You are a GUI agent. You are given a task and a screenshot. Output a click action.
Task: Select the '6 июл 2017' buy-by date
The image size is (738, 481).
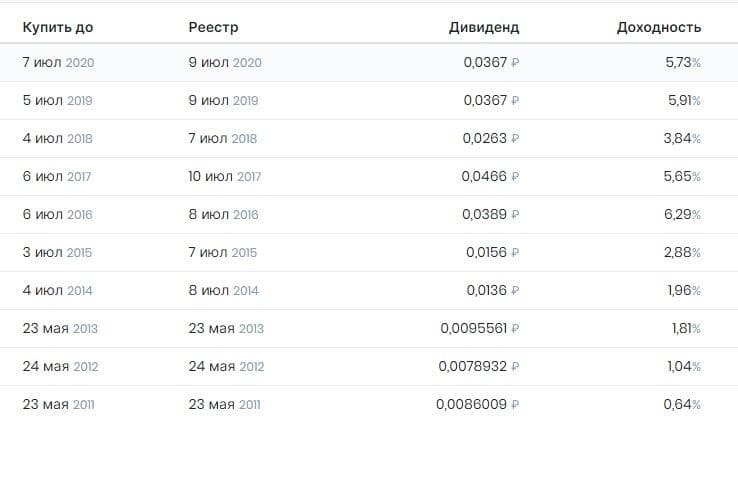coord(57,176)
